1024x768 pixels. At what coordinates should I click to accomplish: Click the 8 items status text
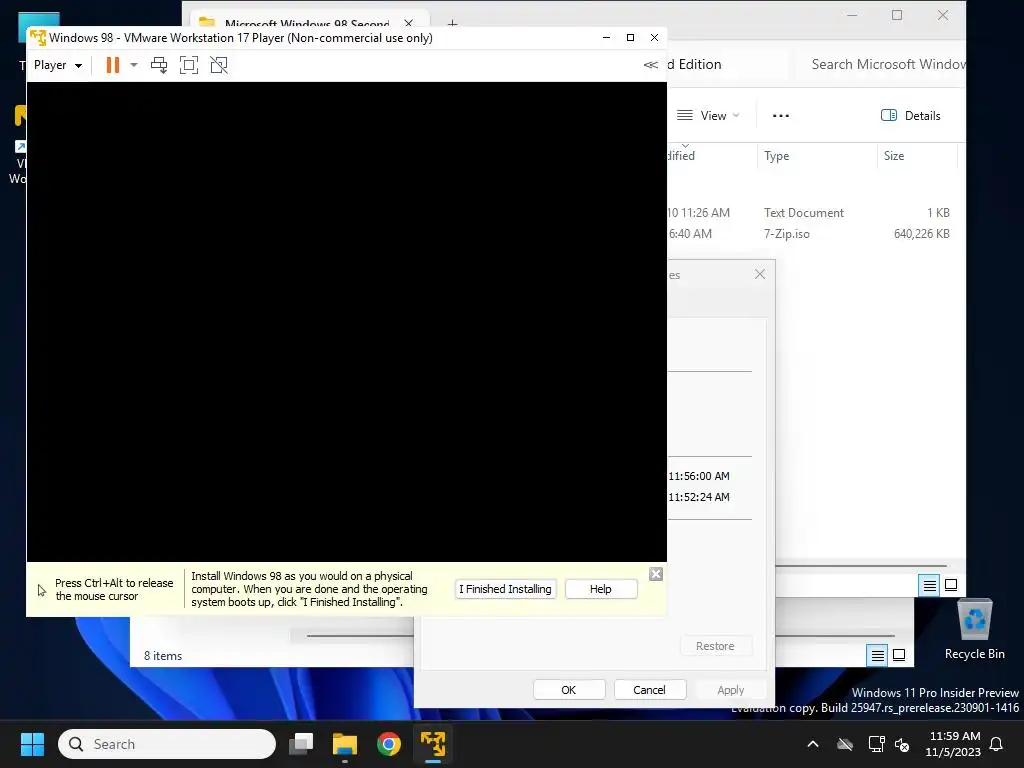[x=163, y=656]
